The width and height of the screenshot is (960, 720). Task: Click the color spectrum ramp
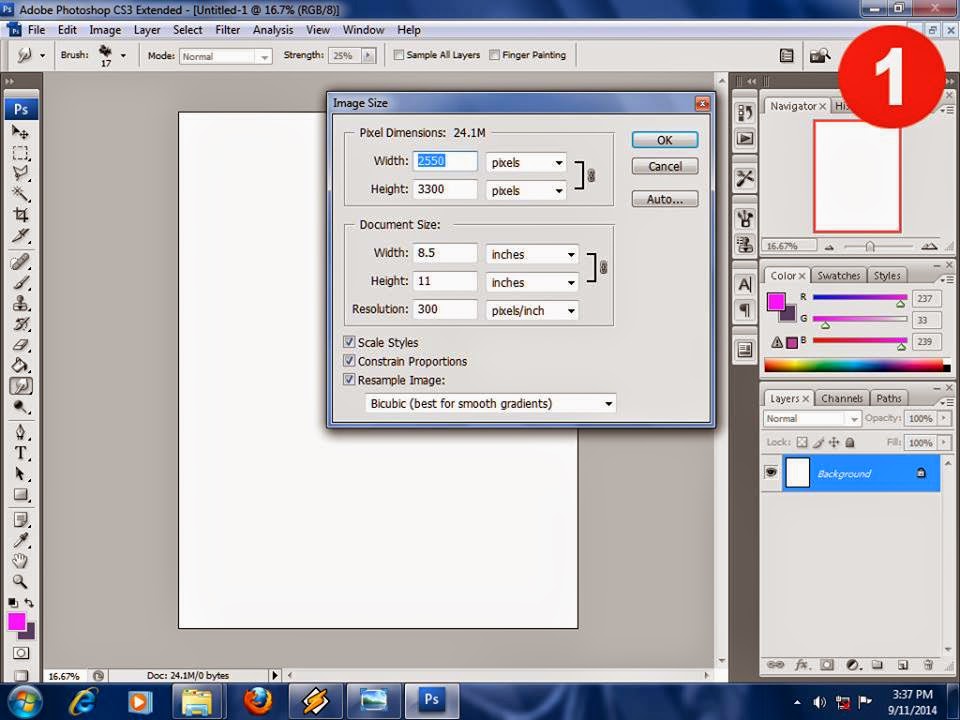[x=857, y=366]
